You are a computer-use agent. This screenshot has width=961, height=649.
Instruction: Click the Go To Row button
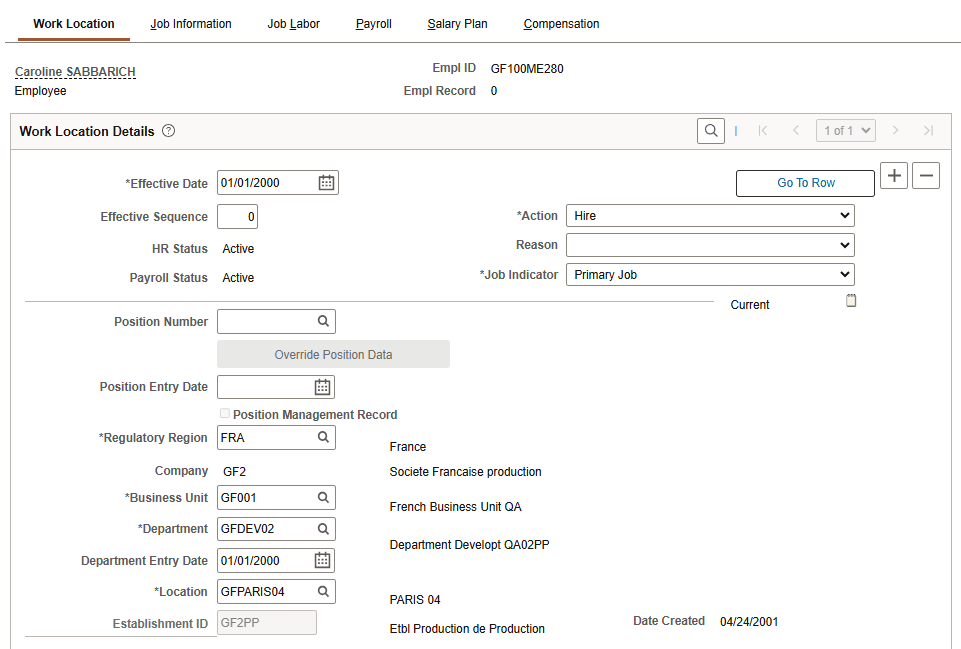pos(805,183)
